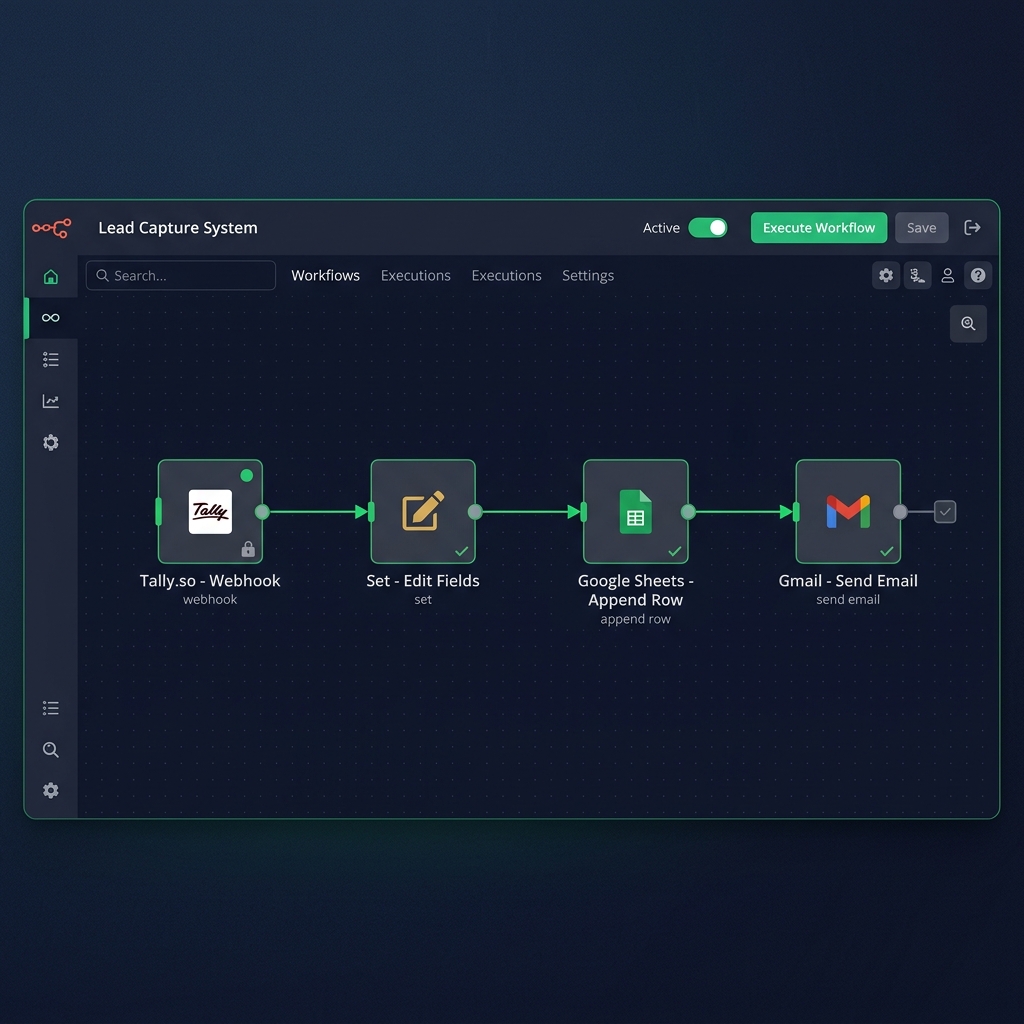Open the top-right gear settings icon
Screen dimensions: 1024x1024
coord(886,275)
